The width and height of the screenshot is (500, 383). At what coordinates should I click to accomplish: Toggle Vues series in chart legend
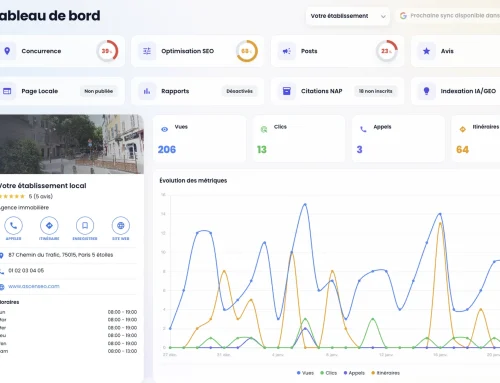point(305,373)
